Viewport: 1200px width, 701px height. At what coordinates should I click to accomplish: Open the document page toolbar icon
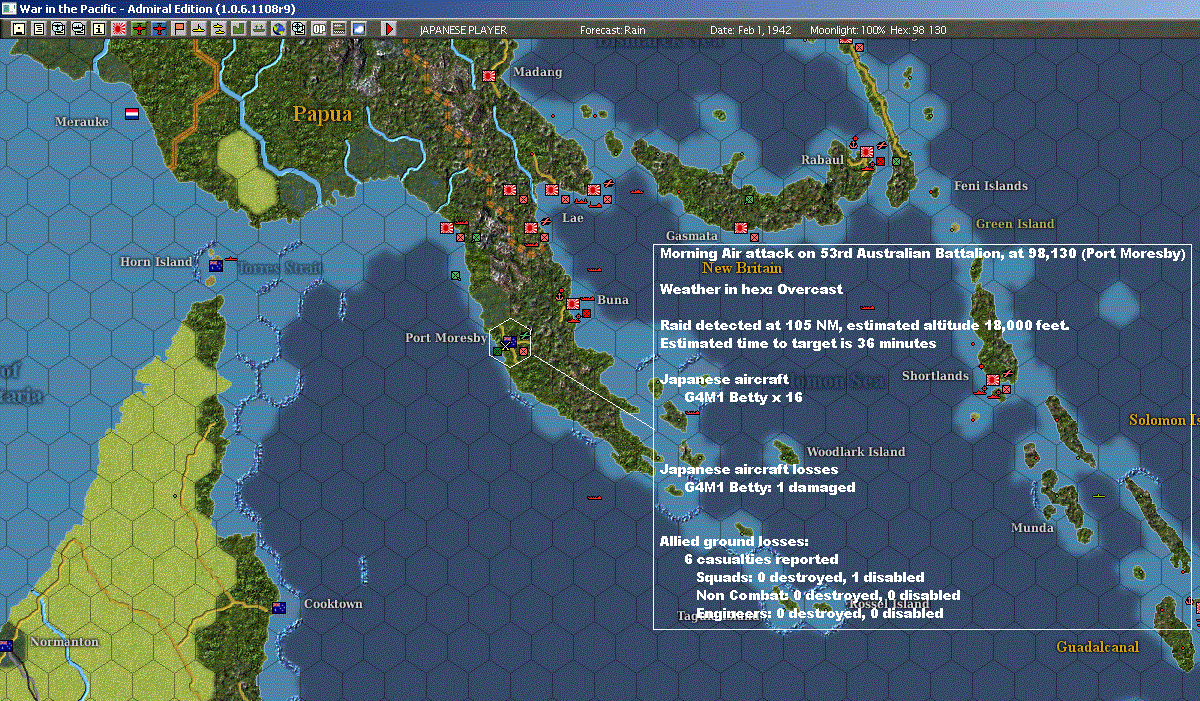pyautogui.click(x=38, y=29)
